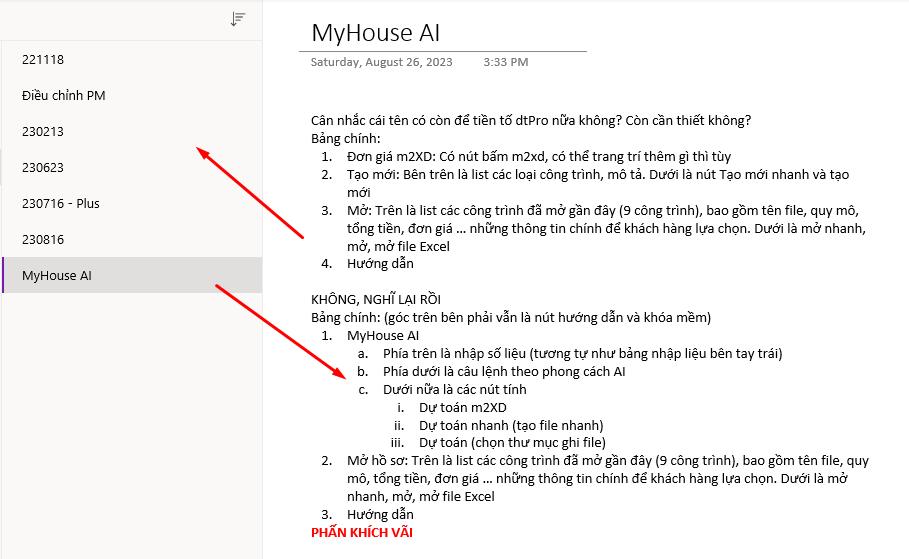The width and height of the screenshot is (909, 559).
Task: Place cursor in the Cân nhắc cái tên line
Action: [x=530, y=121]
